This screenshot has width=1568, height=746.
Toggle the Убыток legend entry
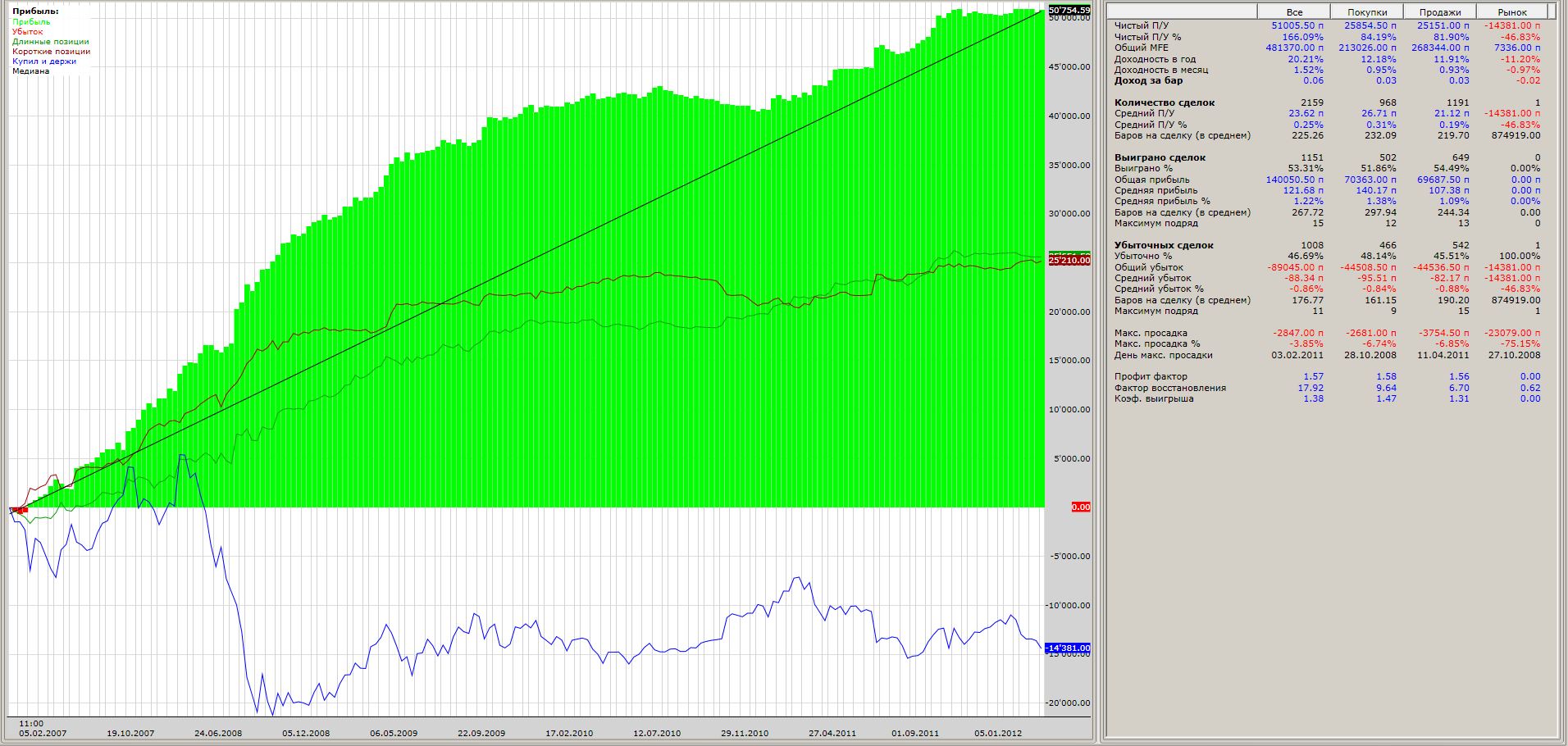point(27,32)
